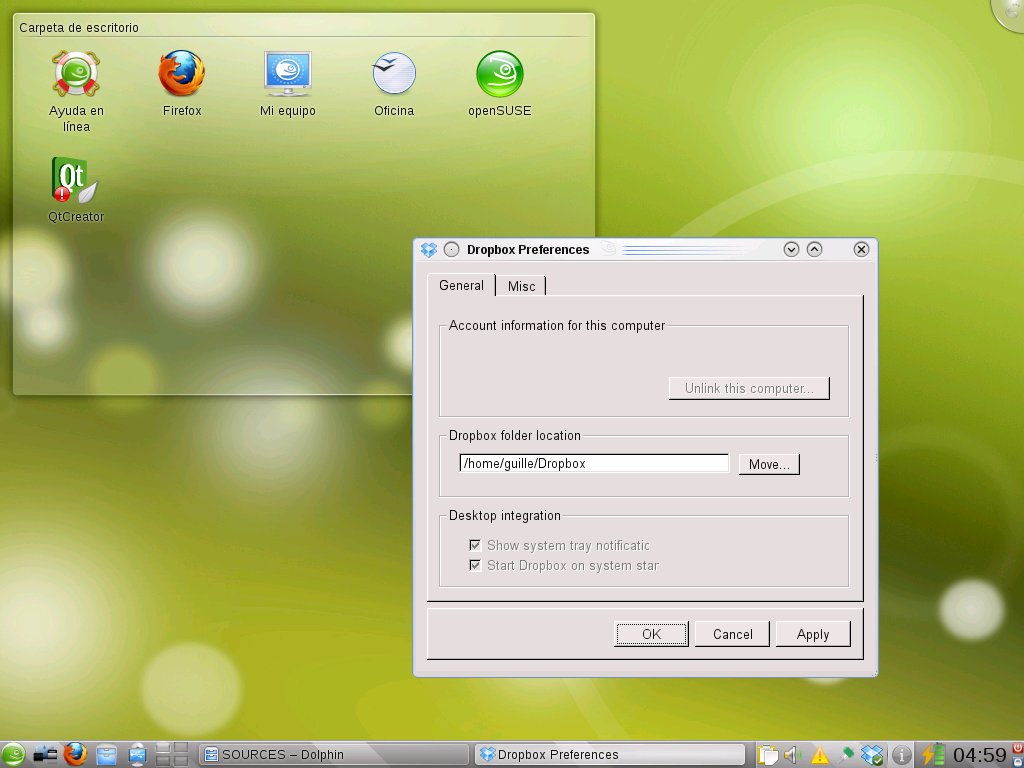This screenshot has height=768, width=1024.
Task: Click the Dropbox system tray icon
Action: (x=872, y=755)
